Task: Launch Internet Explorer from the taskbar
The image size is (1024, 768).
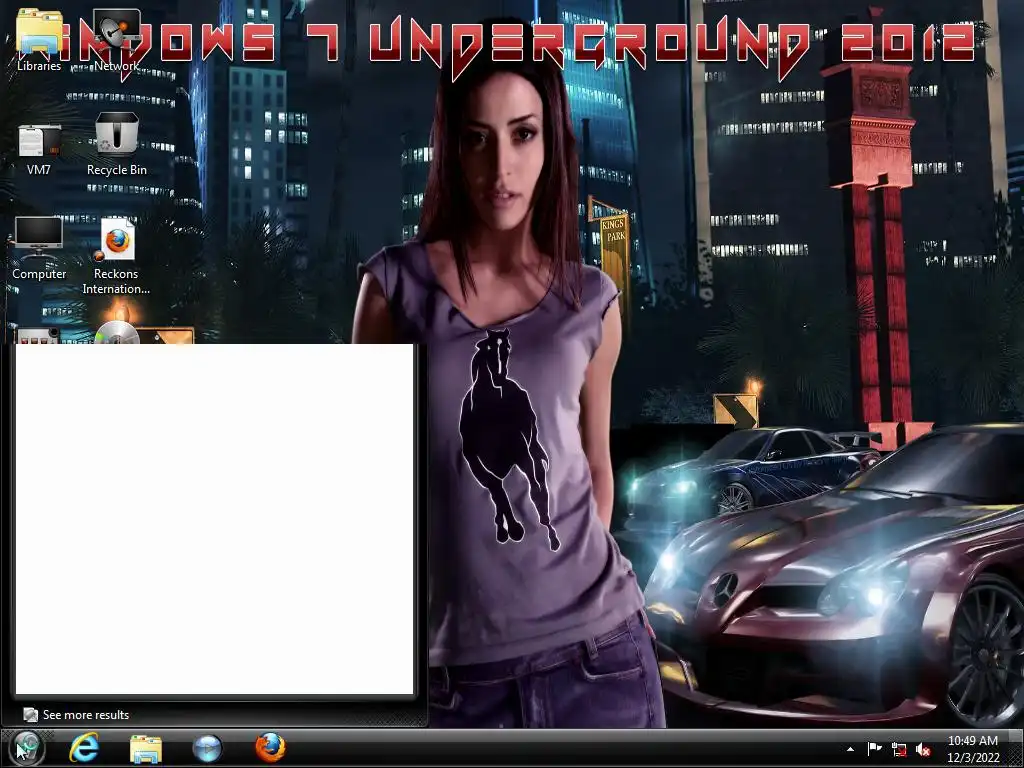Action: tap(84, 748)
